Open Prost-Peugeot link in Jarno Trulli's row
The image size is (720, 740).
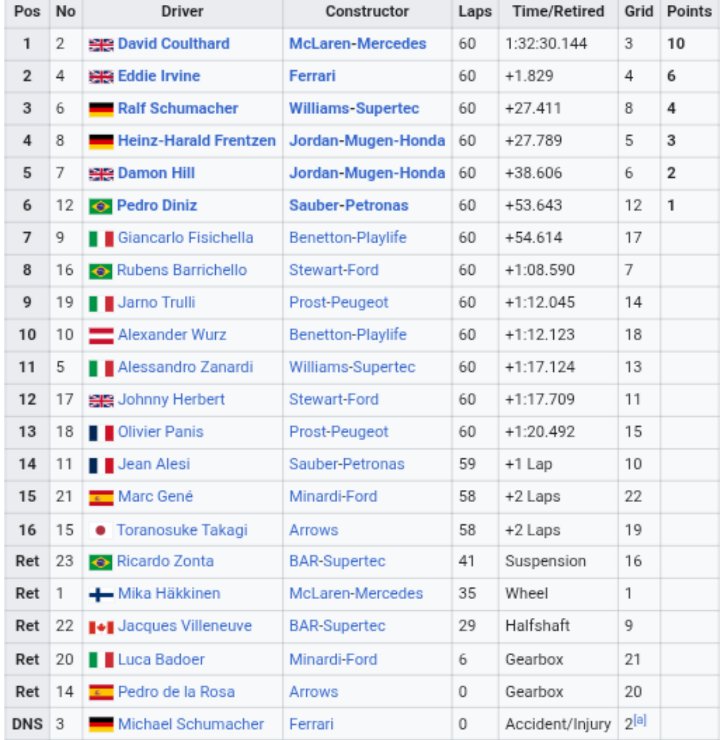point(339,303)
